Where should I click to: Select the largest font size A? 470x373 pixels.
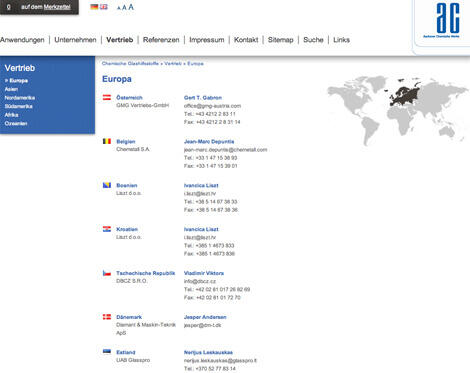point(131,7)
